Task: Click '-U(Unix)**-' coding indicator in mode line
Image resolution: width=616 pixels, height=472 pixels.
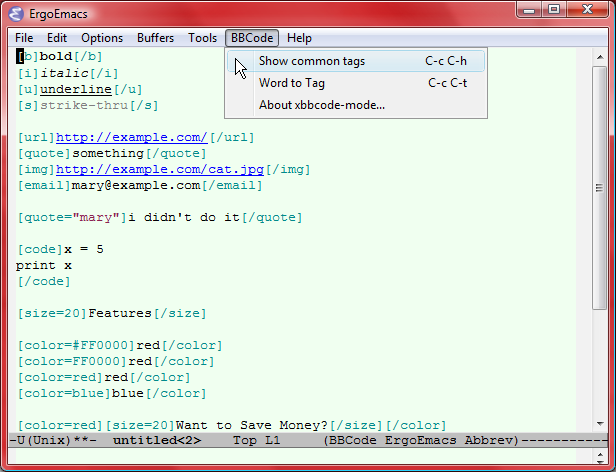Action: coord(53,440)
